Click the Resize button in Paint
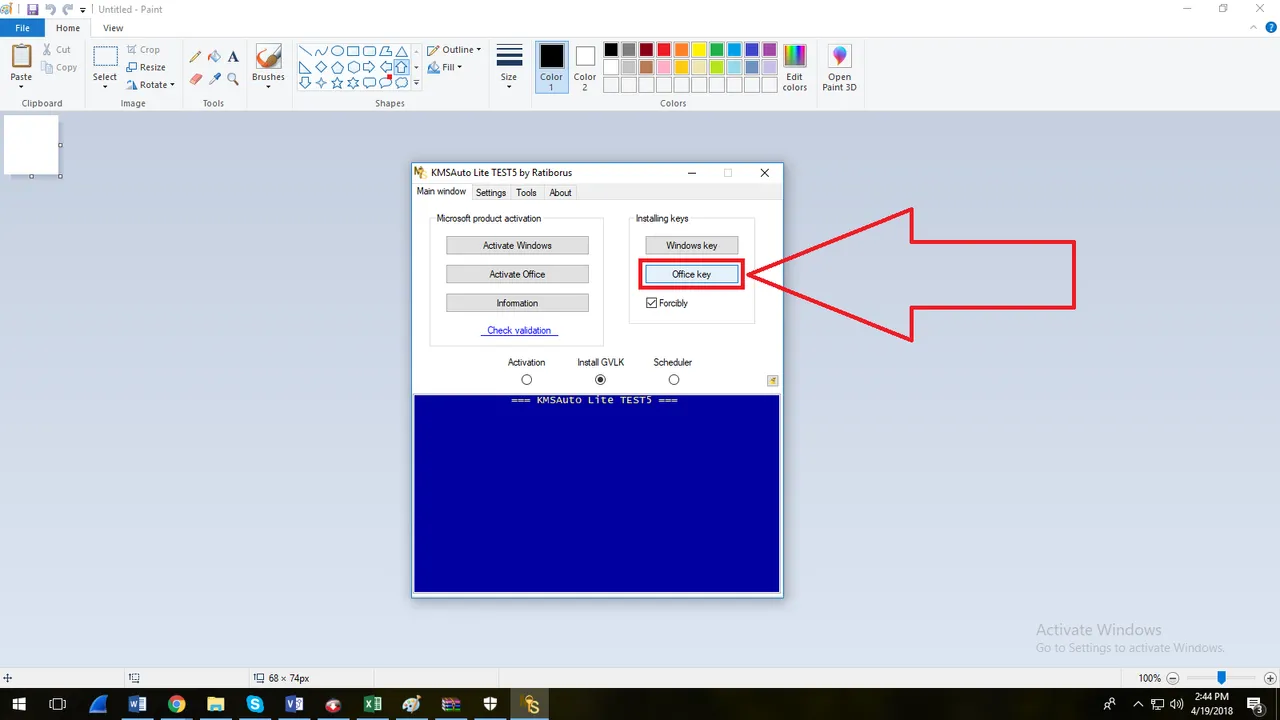Screen dimensions: 1280x720 pyautogui.click(x=146, y=67)
